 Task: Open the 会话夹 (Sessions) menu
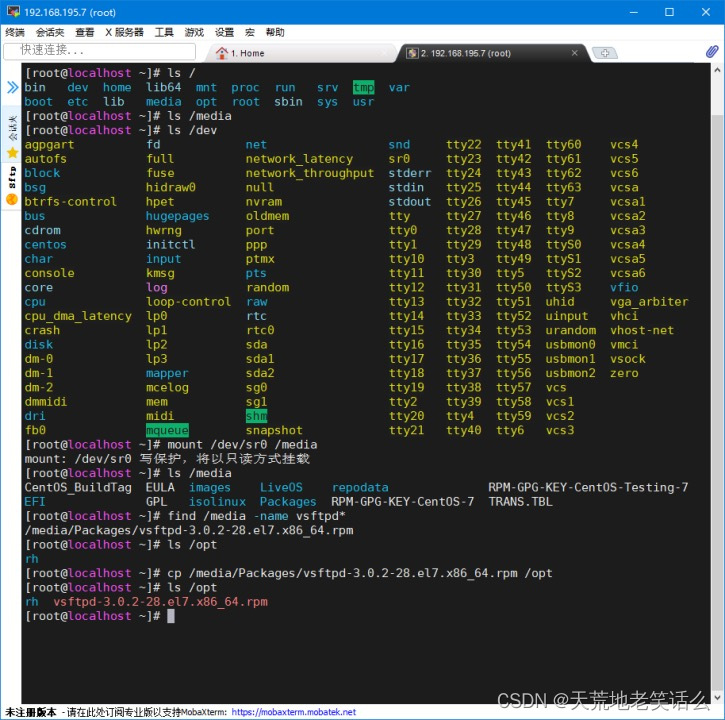click(50, 32)
